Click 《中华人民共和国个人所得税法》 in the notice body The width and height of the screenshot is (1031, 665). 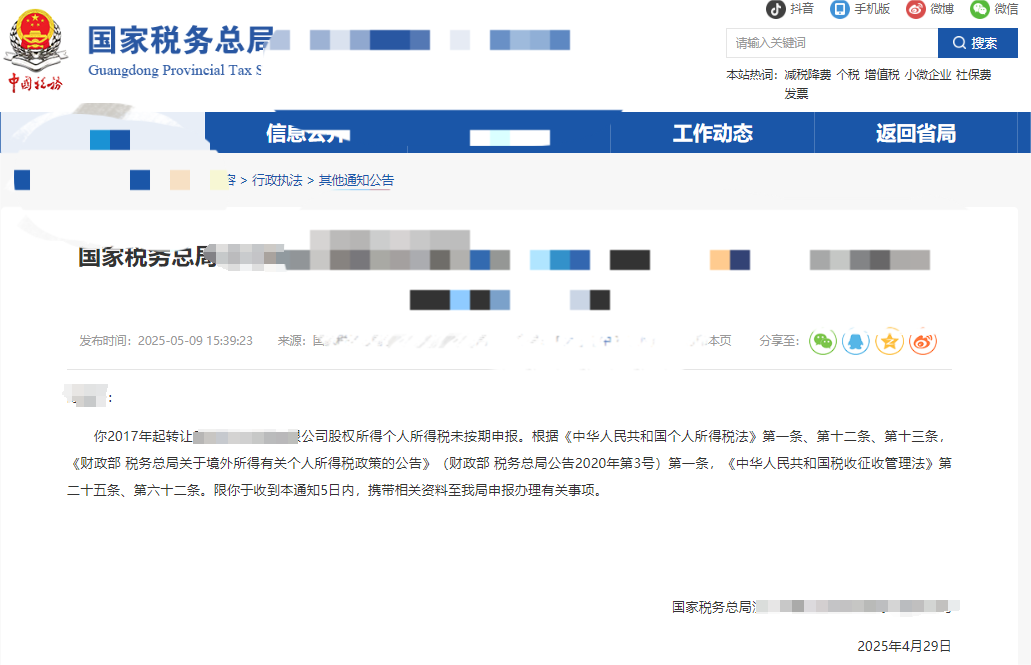coord(660,436)
